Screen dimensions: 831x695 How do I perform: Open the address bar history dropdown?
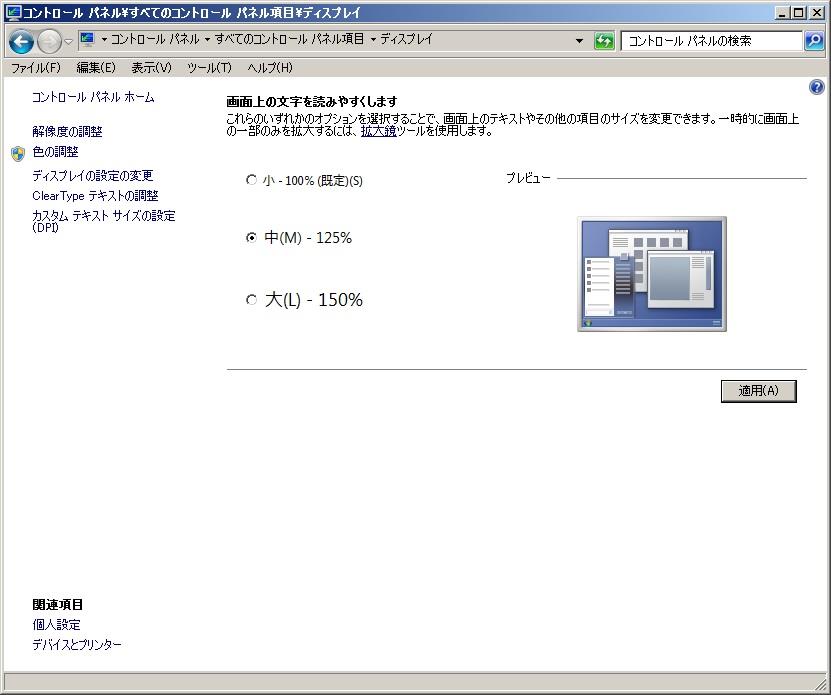pos(579,41)
